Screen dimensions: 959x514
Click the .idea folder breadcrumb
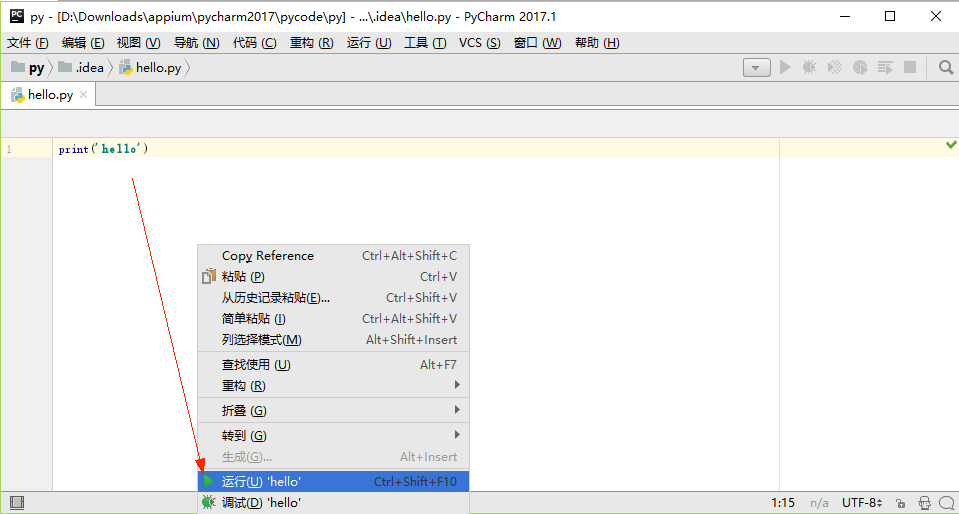81,68
